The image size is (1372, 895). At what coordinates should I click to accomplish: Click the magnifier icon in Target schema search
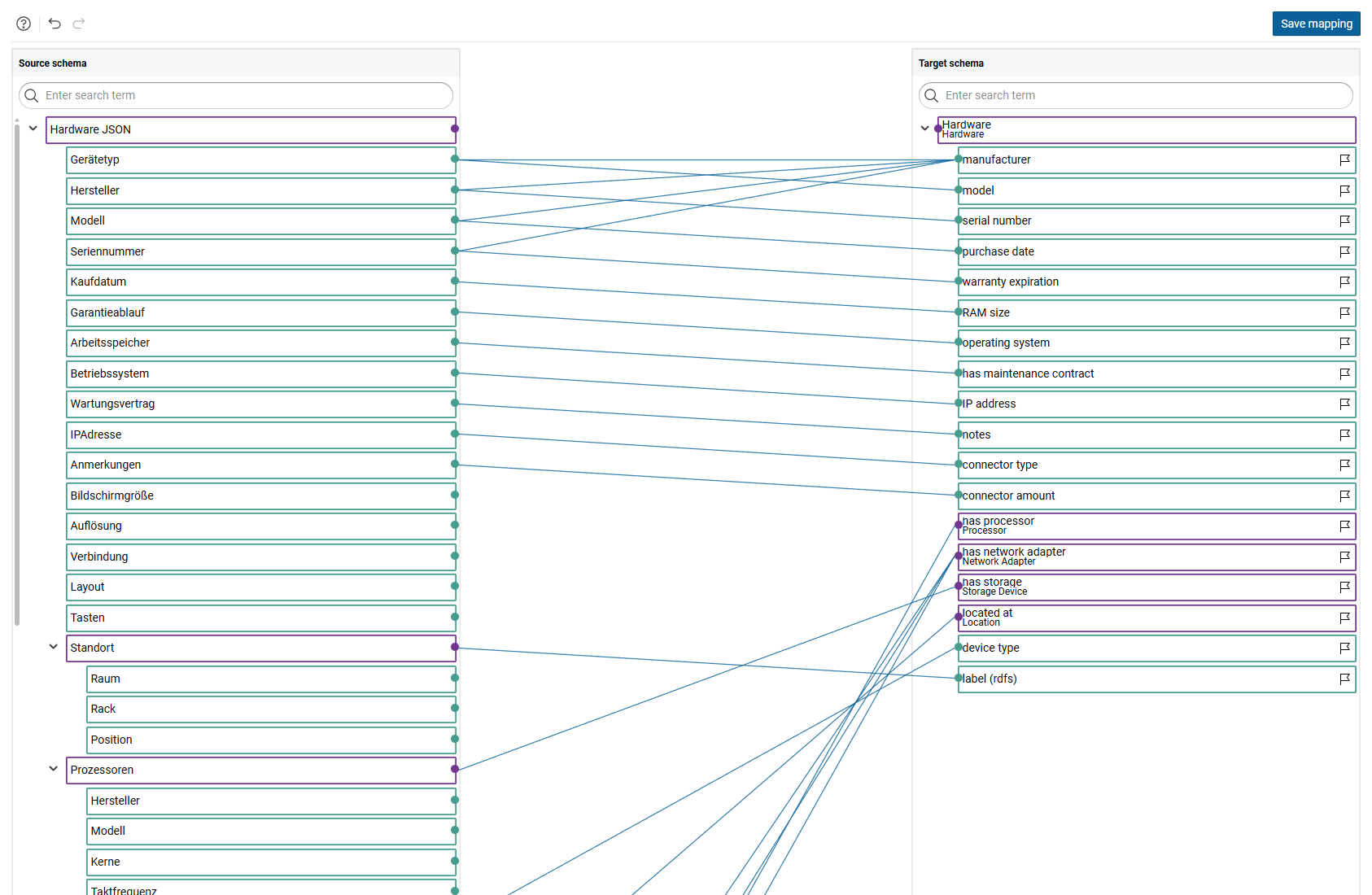click(x=931, y=95)
